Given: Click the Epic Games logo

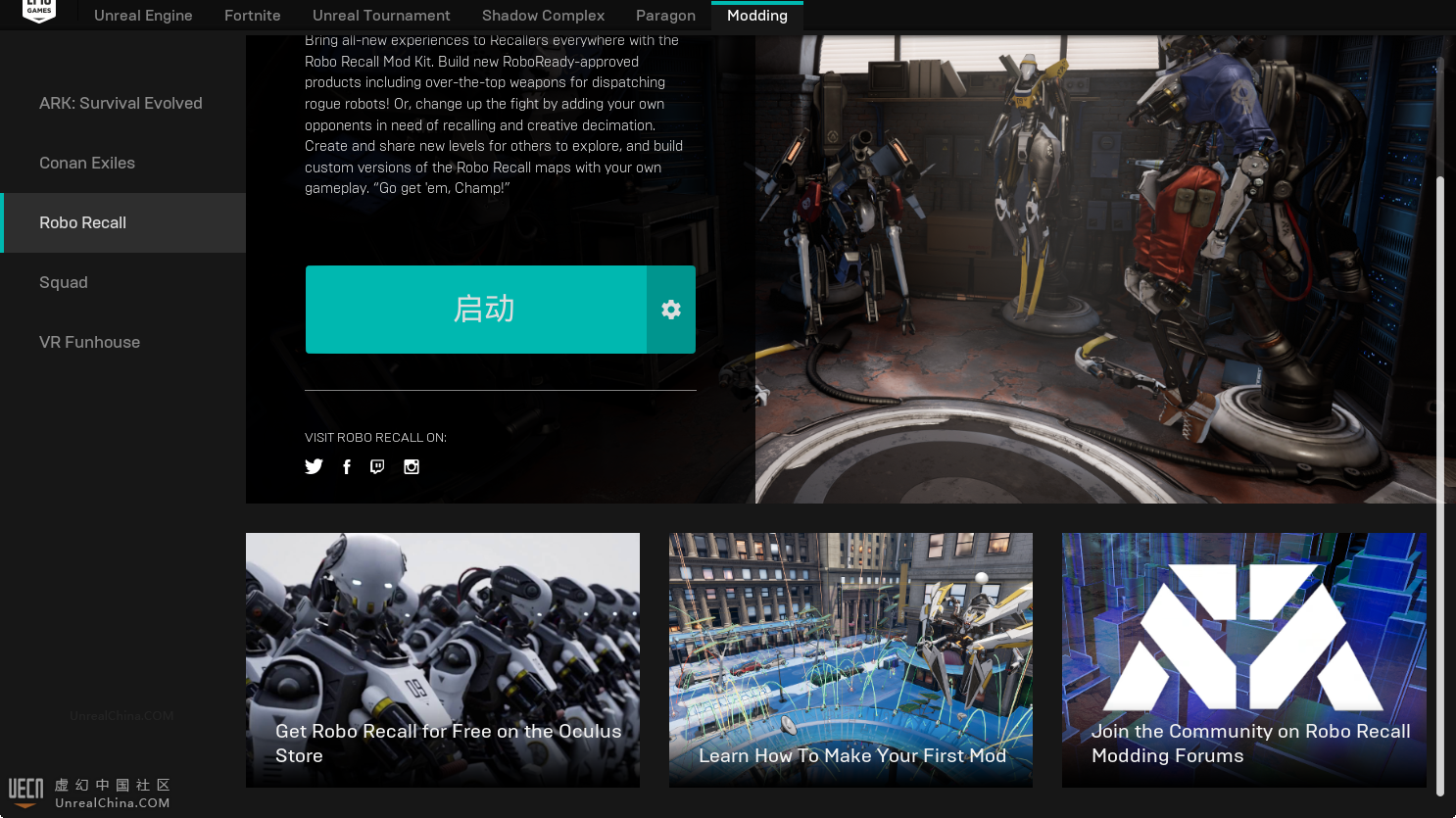Looking at the screenshot, I should click(39, 11).
